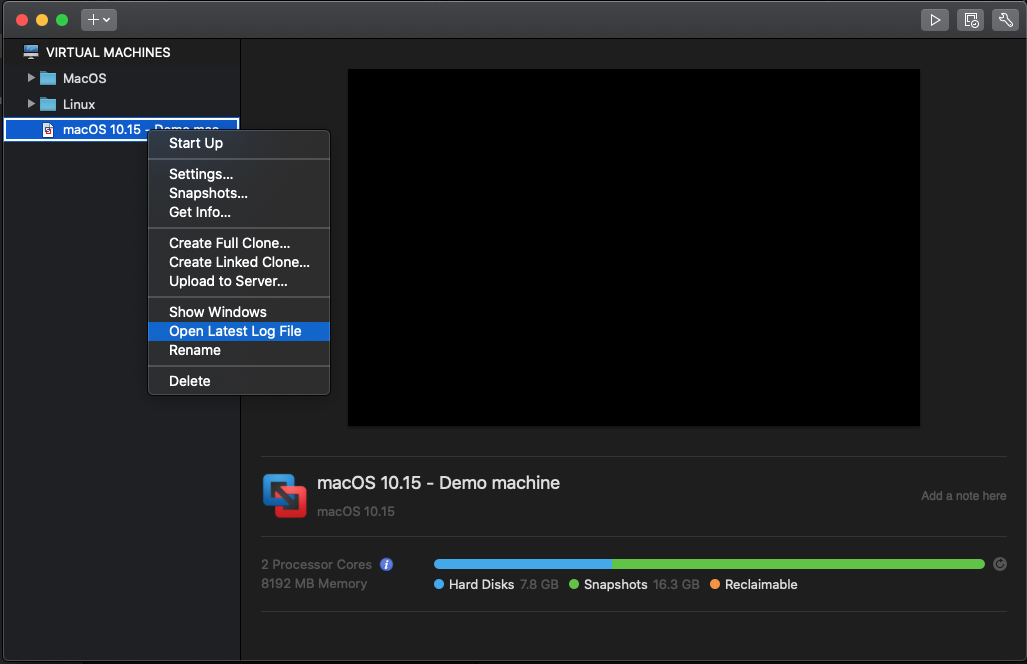Viewport: 1027px width, 664px height.
Task: Click the VMware Fusion VM logo icon
Action: point(285,496)
